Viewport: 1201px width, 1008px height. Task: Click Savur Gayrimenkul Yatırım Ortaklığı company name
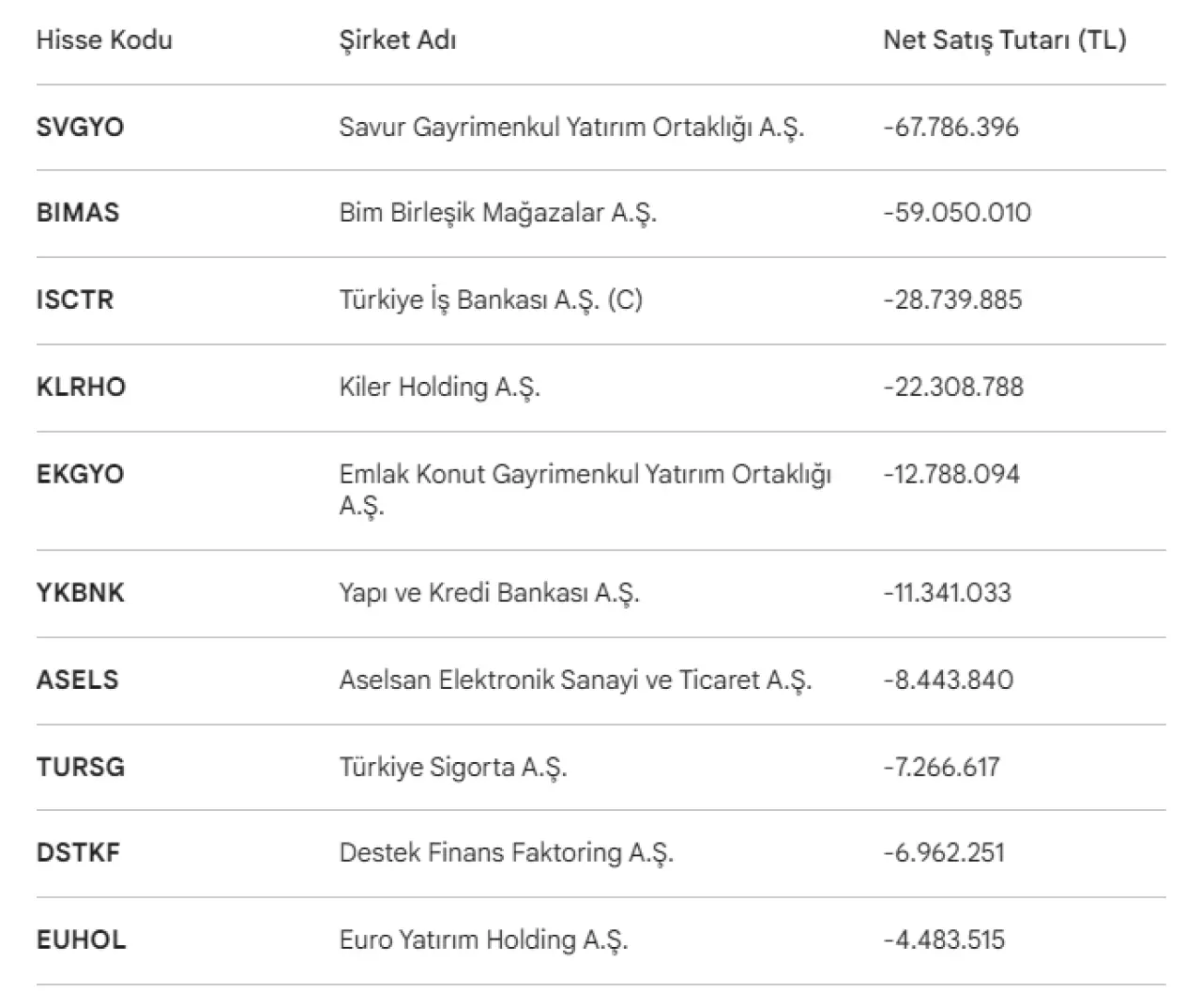(571, 128)
